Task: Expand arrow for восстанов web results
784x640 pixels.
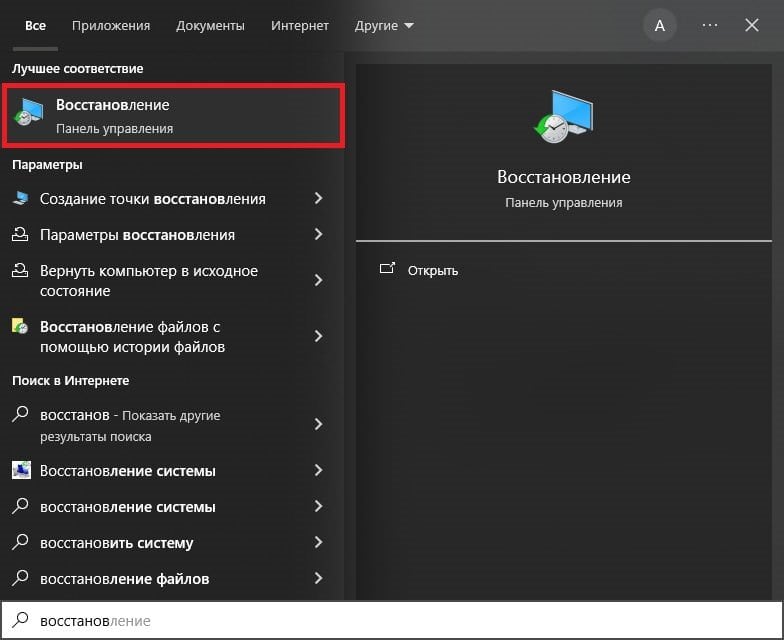Action: 318,424
